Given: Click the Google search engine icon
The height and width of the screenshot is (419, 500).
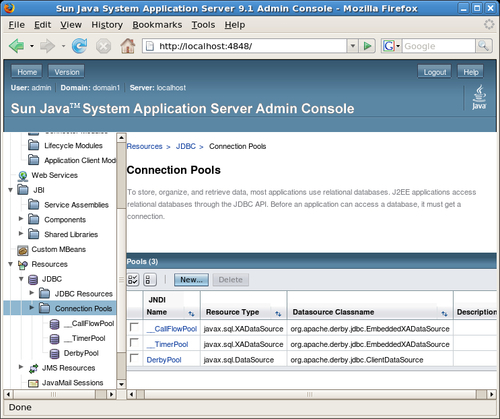Looking at the screenshot, I should (389, 46).
